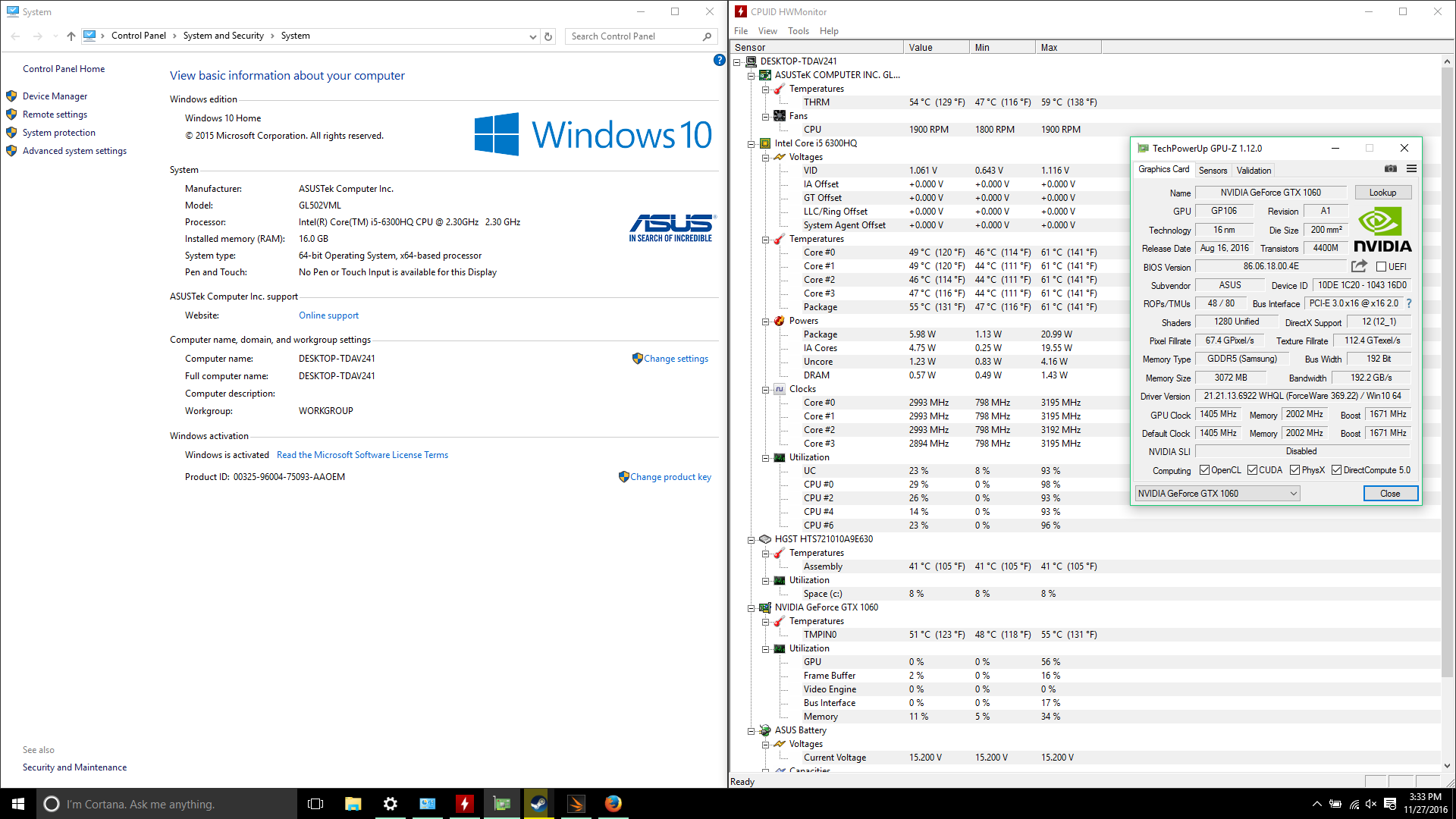Open the View menu in HWMonitor
This screenshot has width=1456, height=819.
coord(767,31)
